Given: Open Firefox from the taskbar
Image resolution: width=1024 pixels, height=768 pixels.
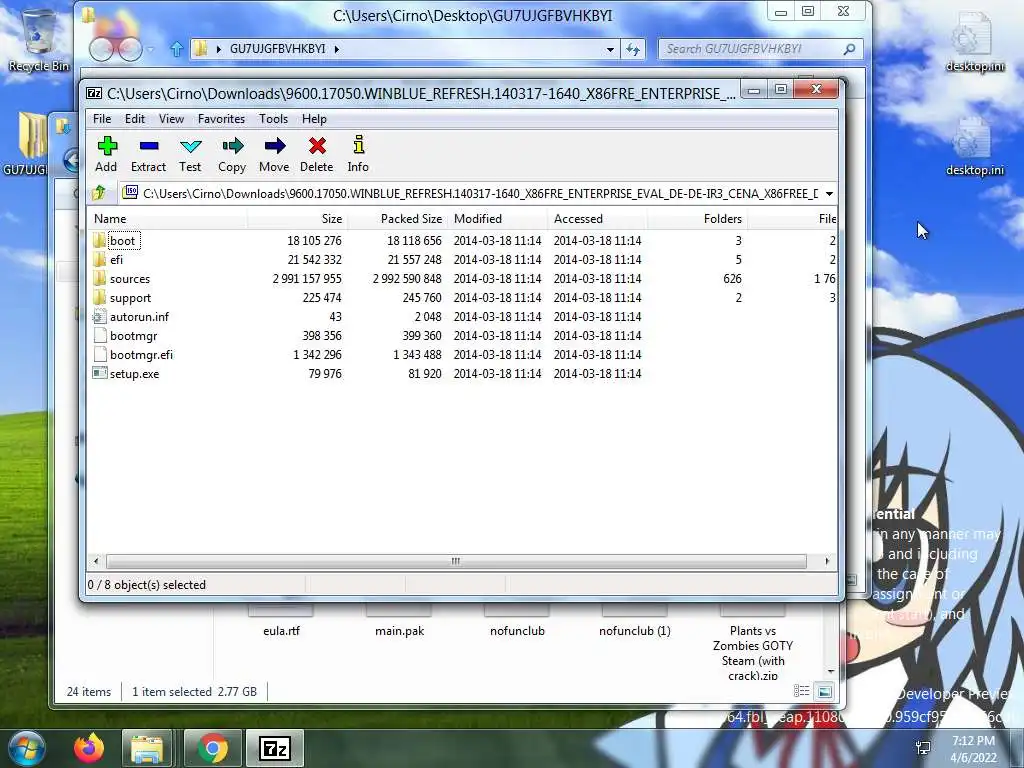Looking at the screenshot, I should point(89,748).
